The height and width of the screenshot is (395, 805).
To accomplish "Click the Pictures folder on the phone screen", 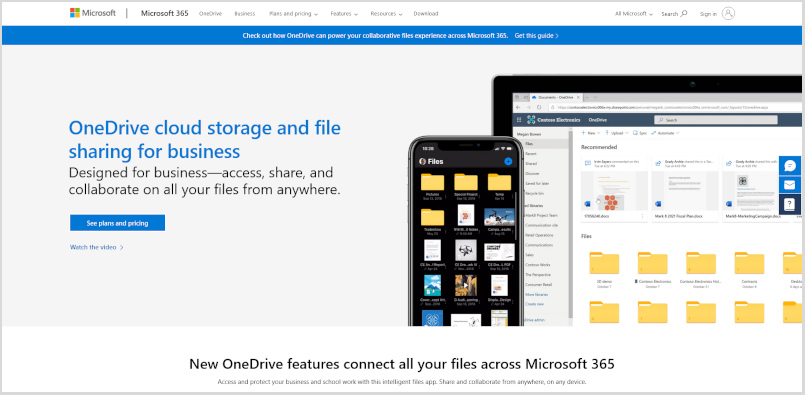I will pos(432,186).
